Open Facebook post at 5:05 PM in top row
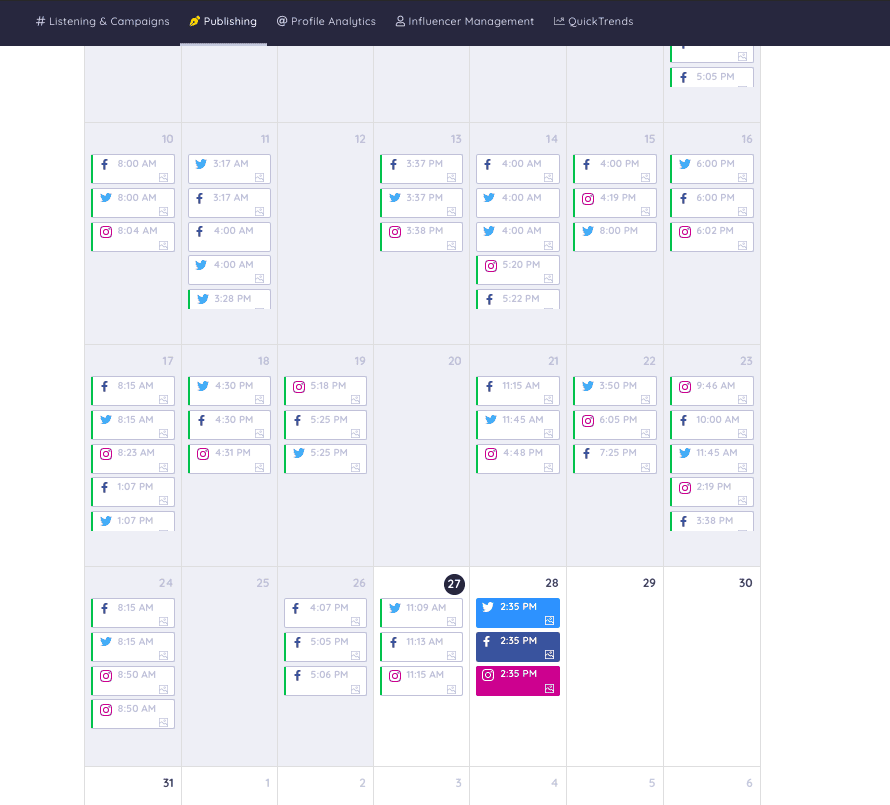This screenshot has width=890, height=805. [x=712, y=77]
